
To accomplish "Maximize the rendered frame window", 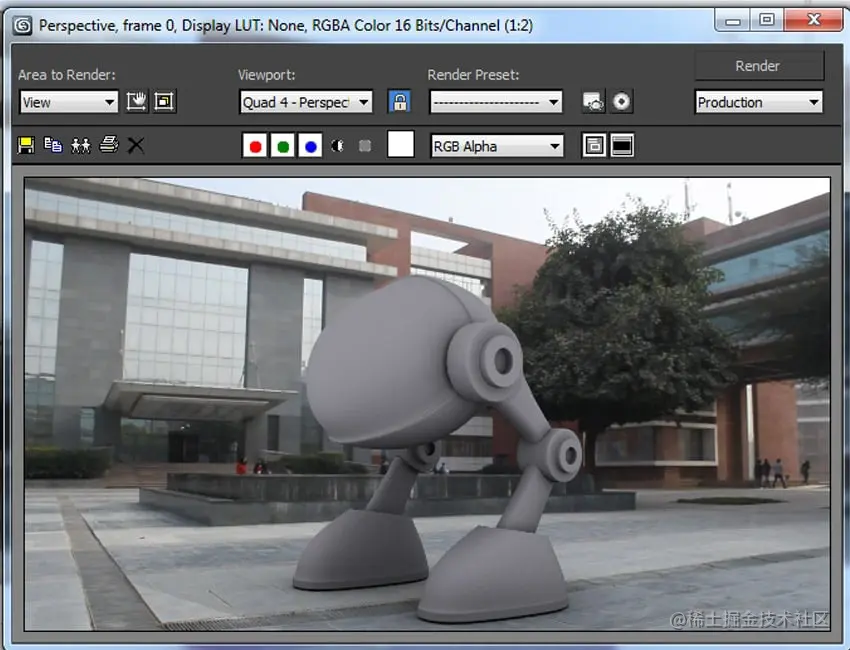I will tap(767, 21).
